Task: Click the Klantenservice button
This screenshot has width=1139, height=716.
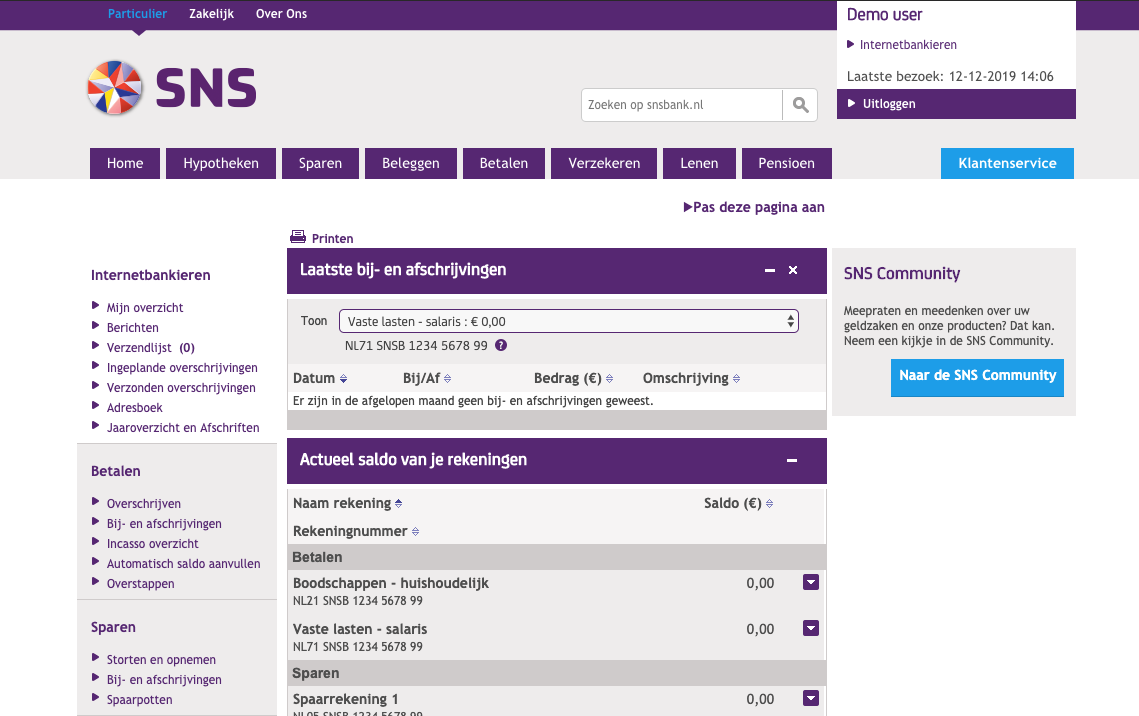Action: (1008, 163)
